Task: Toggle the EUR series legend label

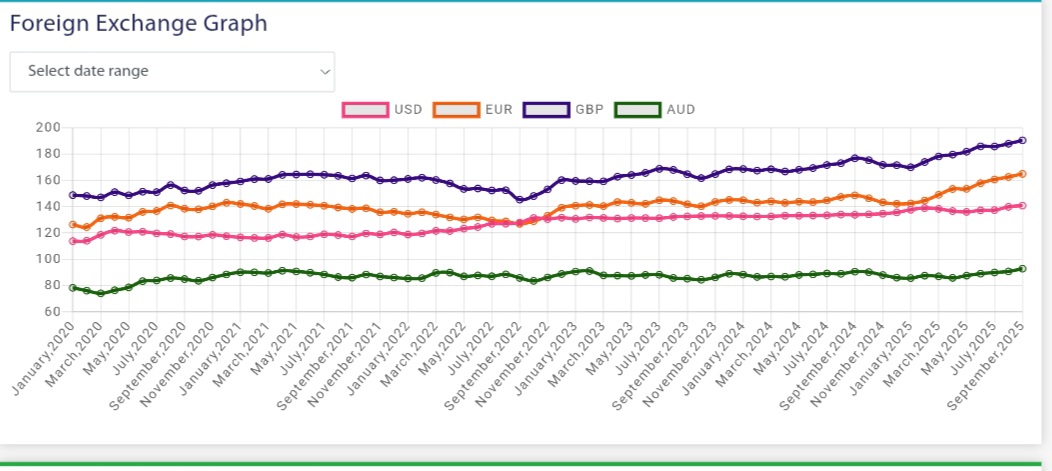Action: click(x=498, y=109)
